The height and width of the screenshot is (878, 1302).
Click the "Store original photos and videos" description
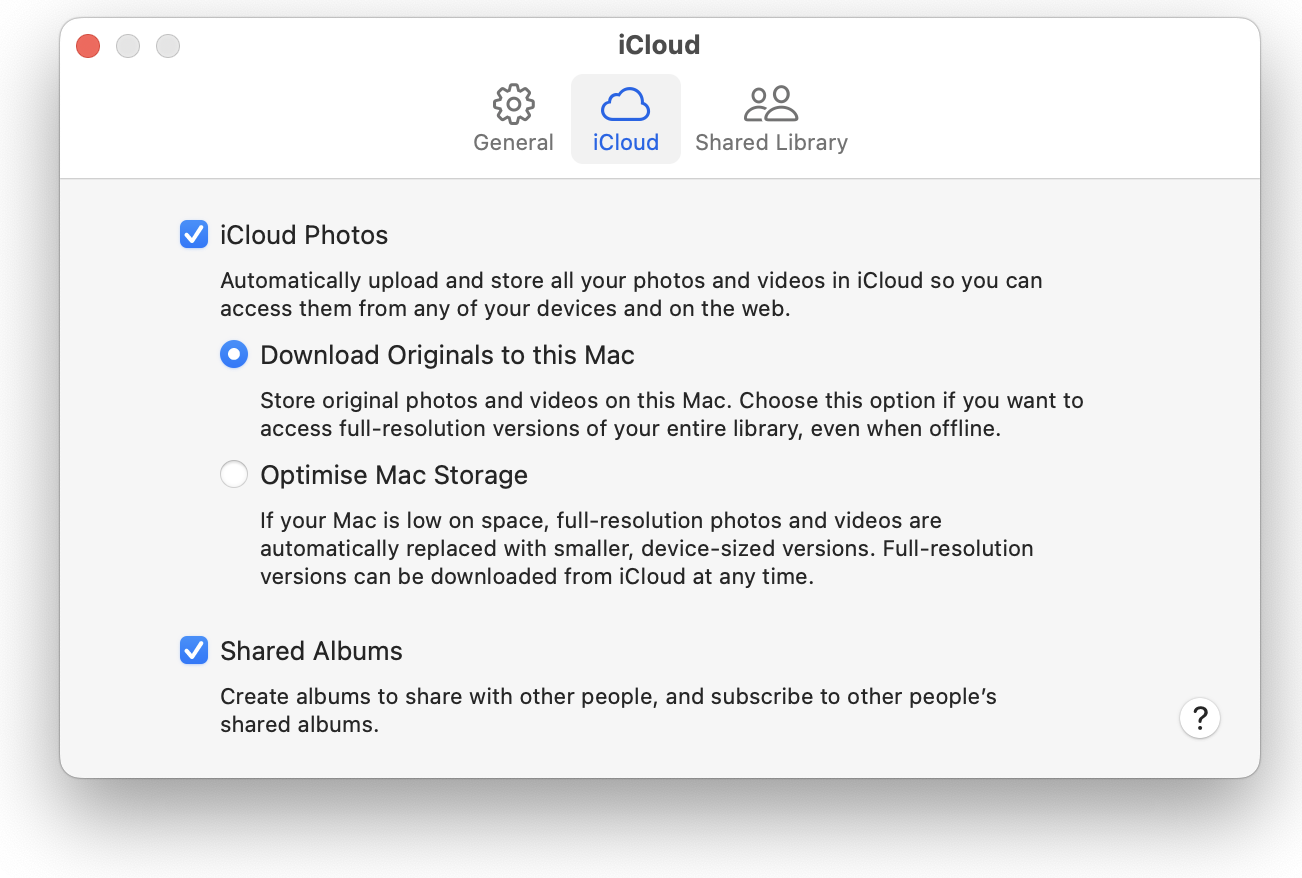[672, 415]
